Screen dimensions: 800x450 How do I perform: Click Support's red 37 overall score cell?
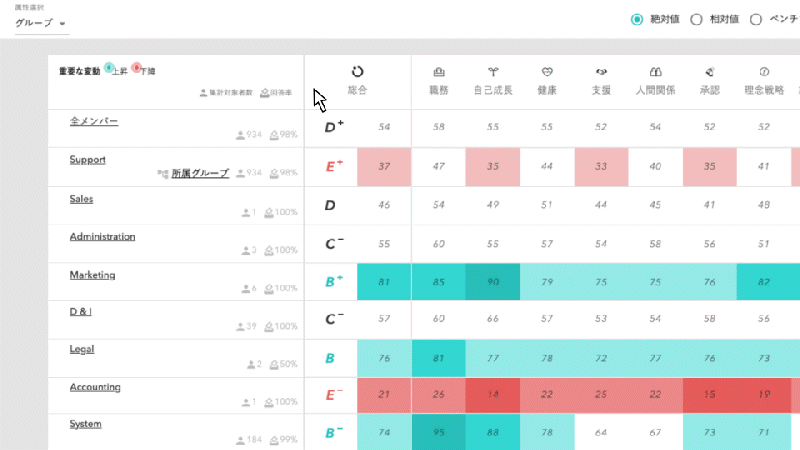click(384, 167)
